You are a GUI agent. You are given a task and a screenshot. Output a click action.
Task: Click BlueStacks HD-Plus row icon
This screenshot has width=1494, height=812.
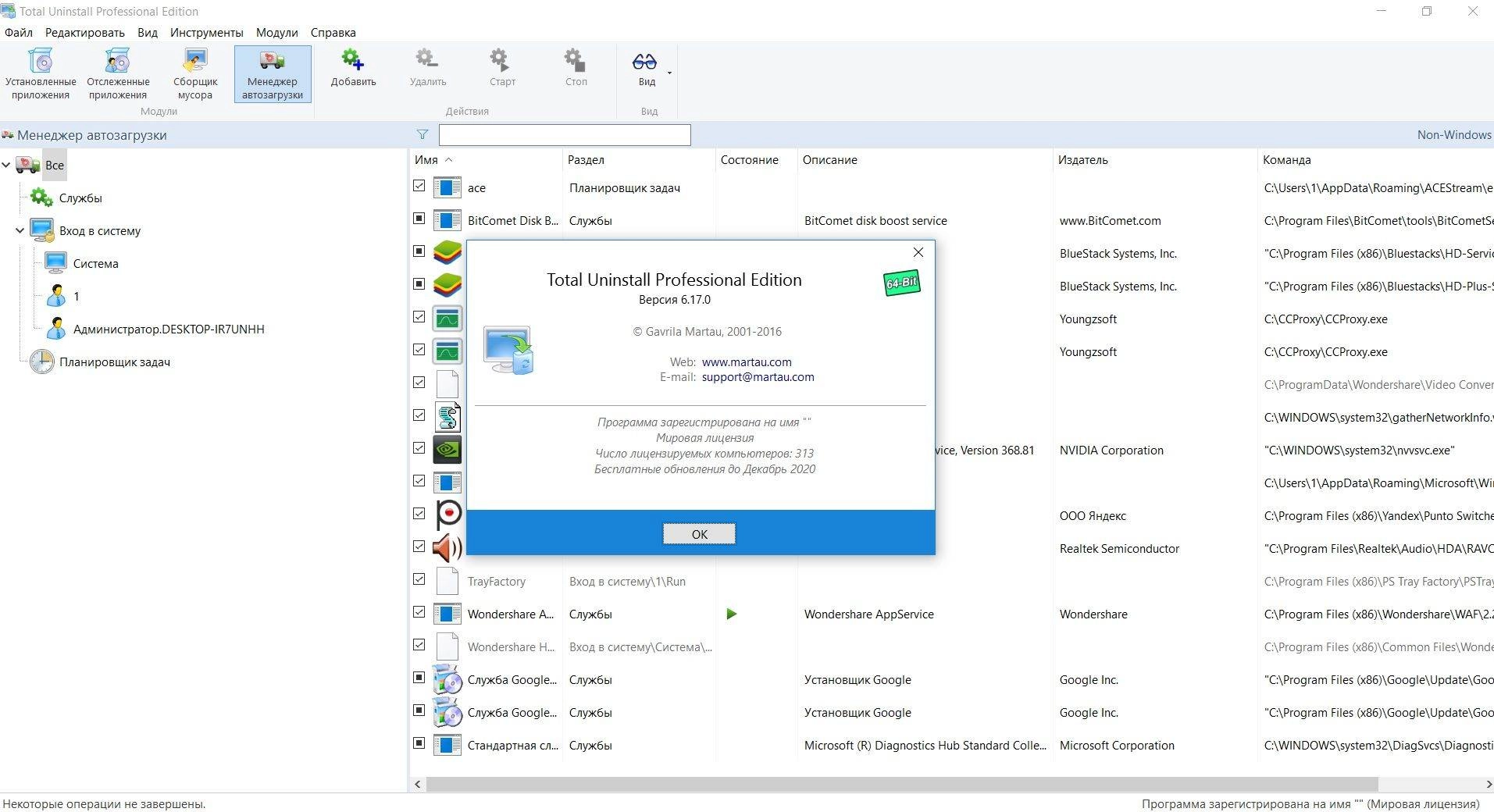click(447, 286)
